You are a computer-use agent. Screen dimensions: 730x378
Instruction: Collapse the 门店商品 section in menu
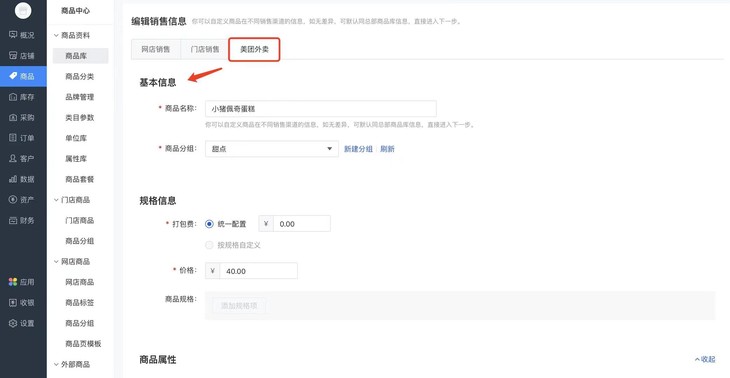click(56, 199)
